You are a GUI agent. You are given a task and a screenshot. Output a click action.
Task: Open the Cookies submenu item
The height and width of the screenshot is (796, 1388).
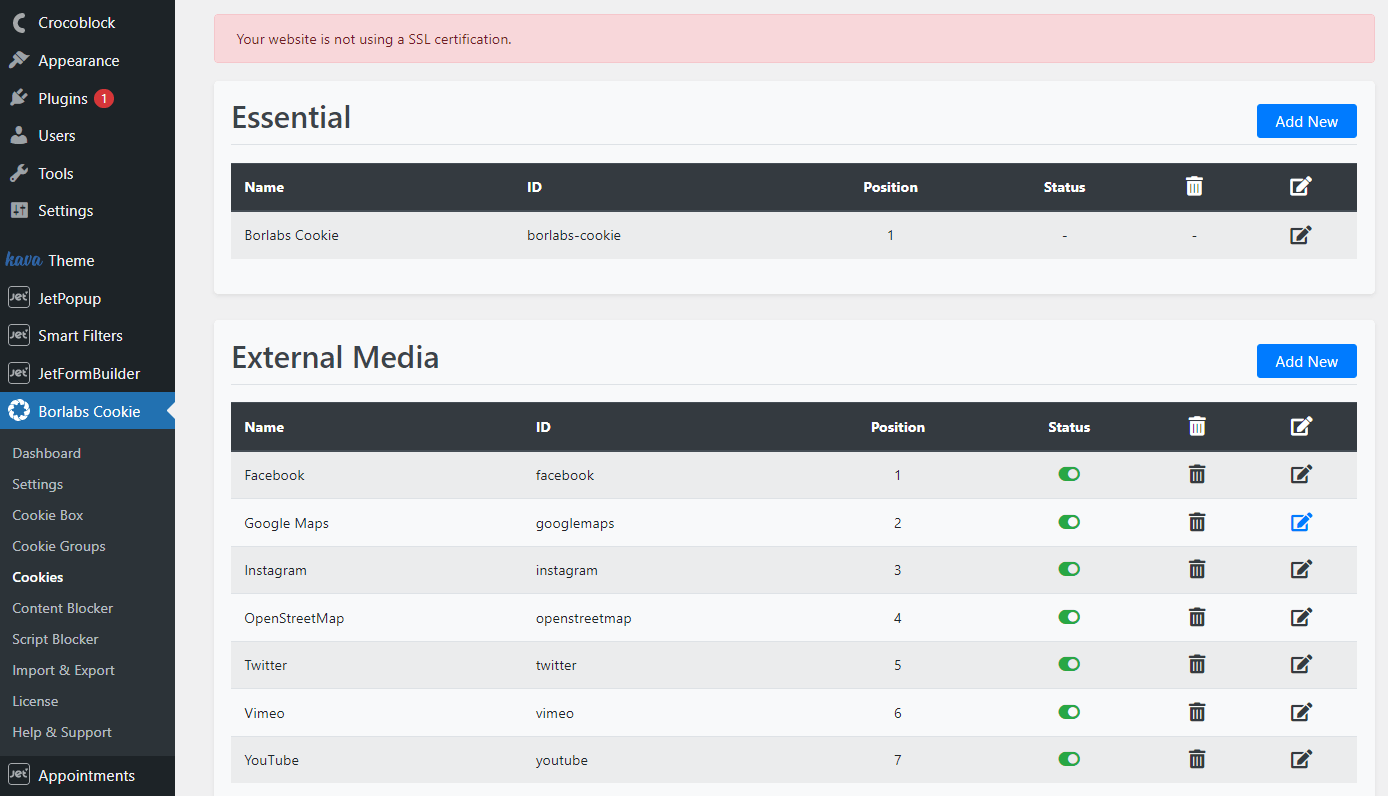[37, 577]
